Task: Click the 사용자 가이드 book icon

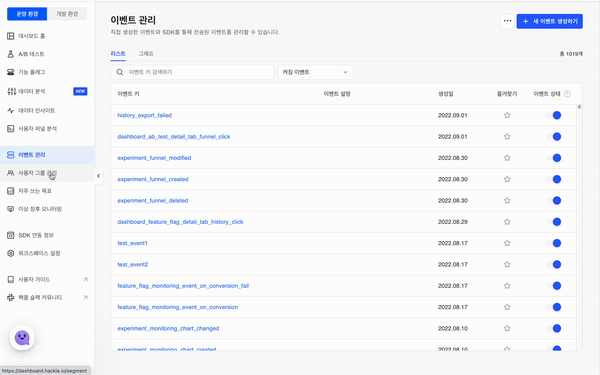Action: click(x=11, y=279)
